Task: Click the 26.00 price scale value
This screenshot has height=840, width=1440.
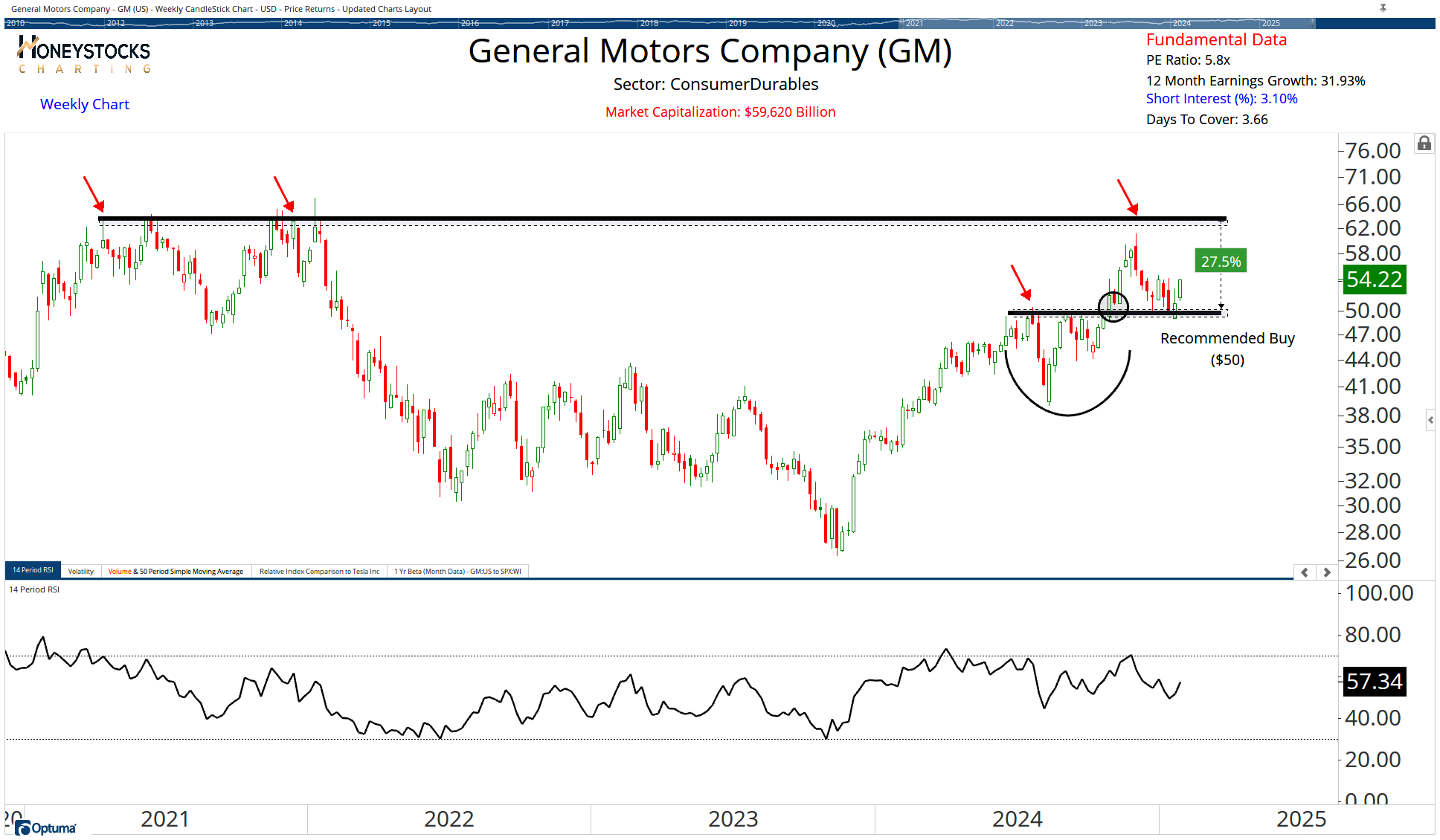Action: [x=1373, y=560]
